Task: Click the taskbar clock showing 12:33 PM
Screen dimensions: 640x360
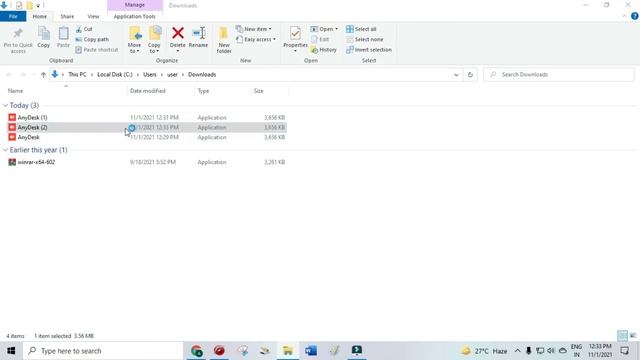Action: point(600,351)
